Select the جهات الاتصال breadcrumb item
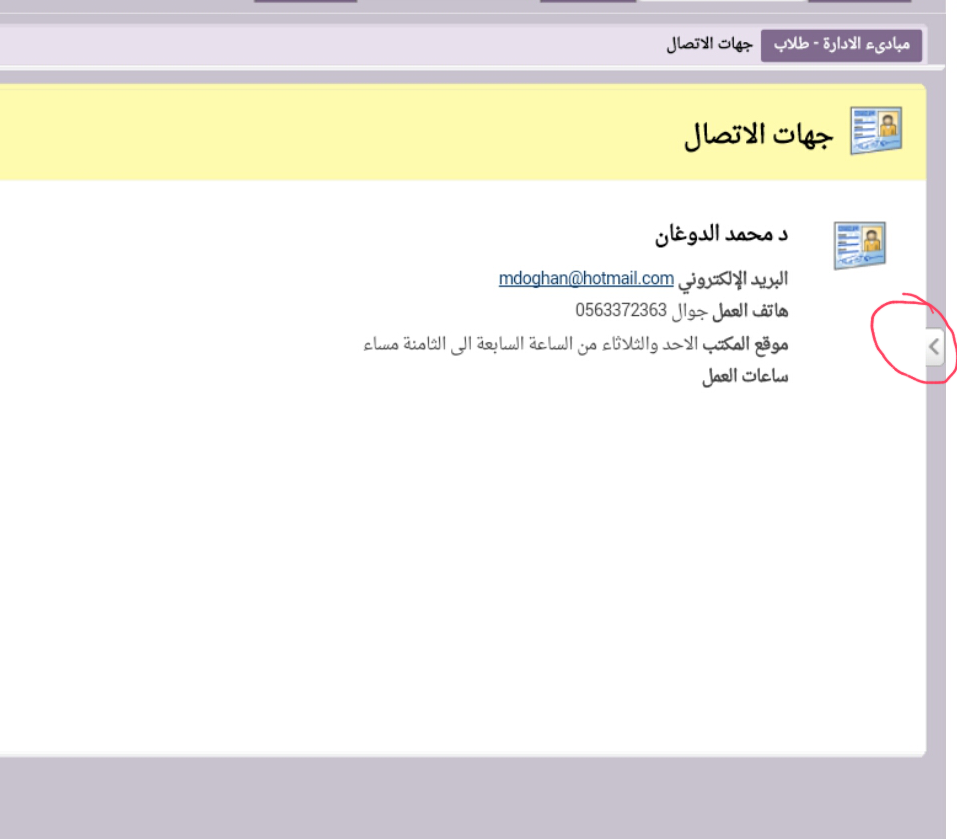 point(709,45)
